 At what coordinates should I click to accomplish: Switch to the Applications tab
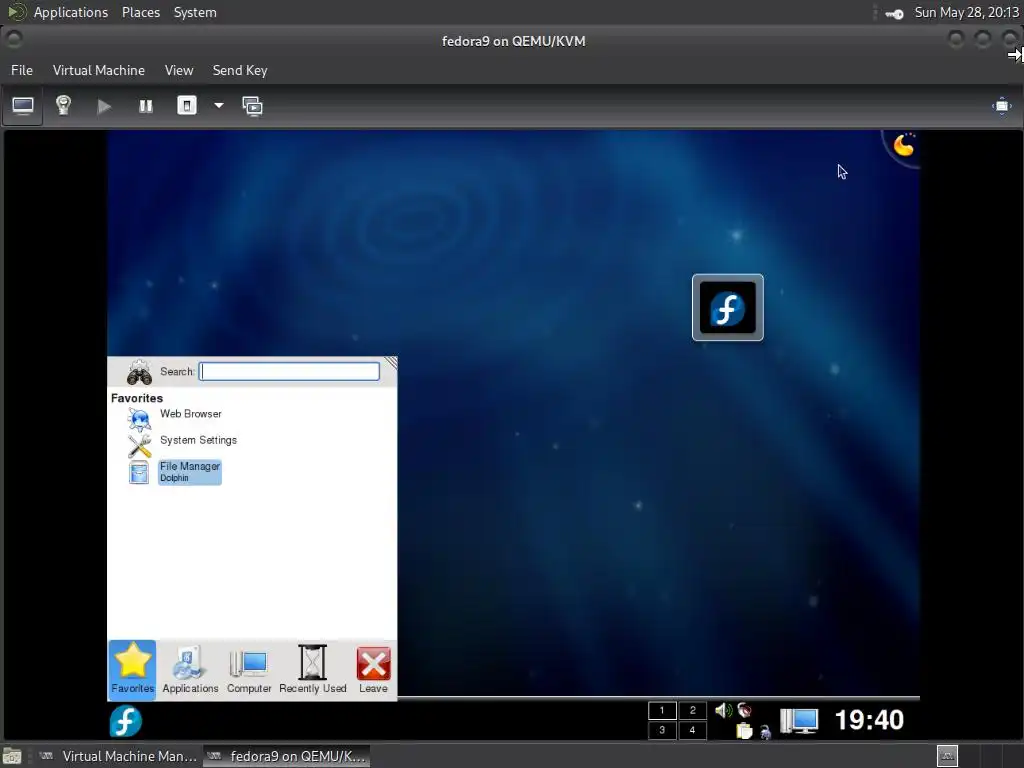(x=190, y=669)
